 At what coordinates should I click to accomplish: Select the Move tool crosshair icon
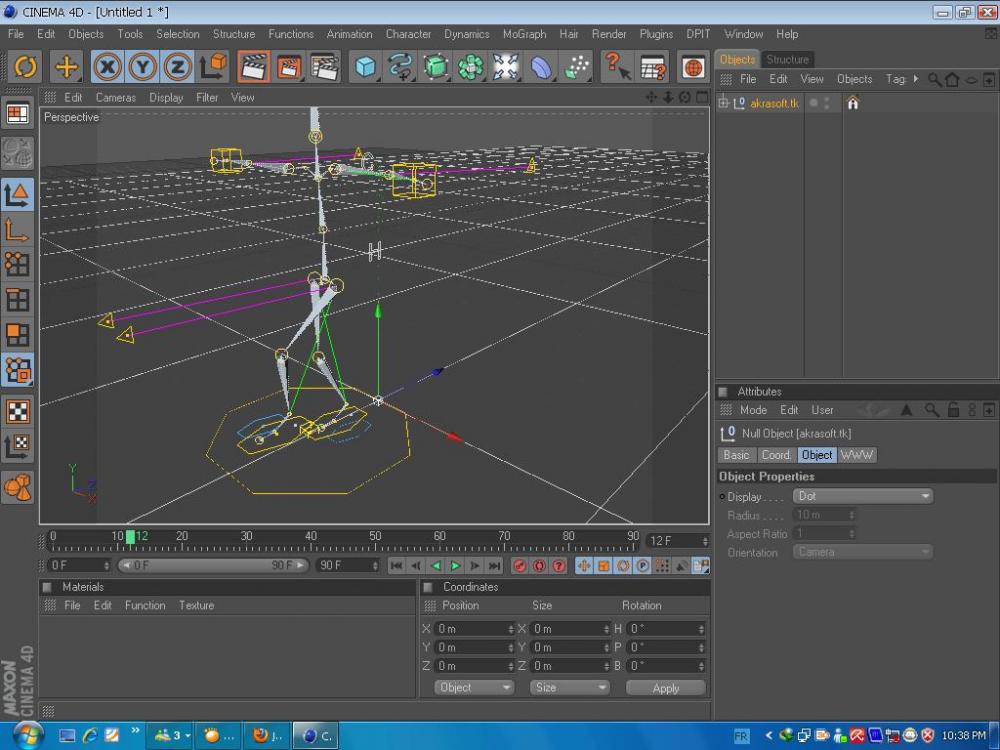pyautogui.click(x=66, y=67)
